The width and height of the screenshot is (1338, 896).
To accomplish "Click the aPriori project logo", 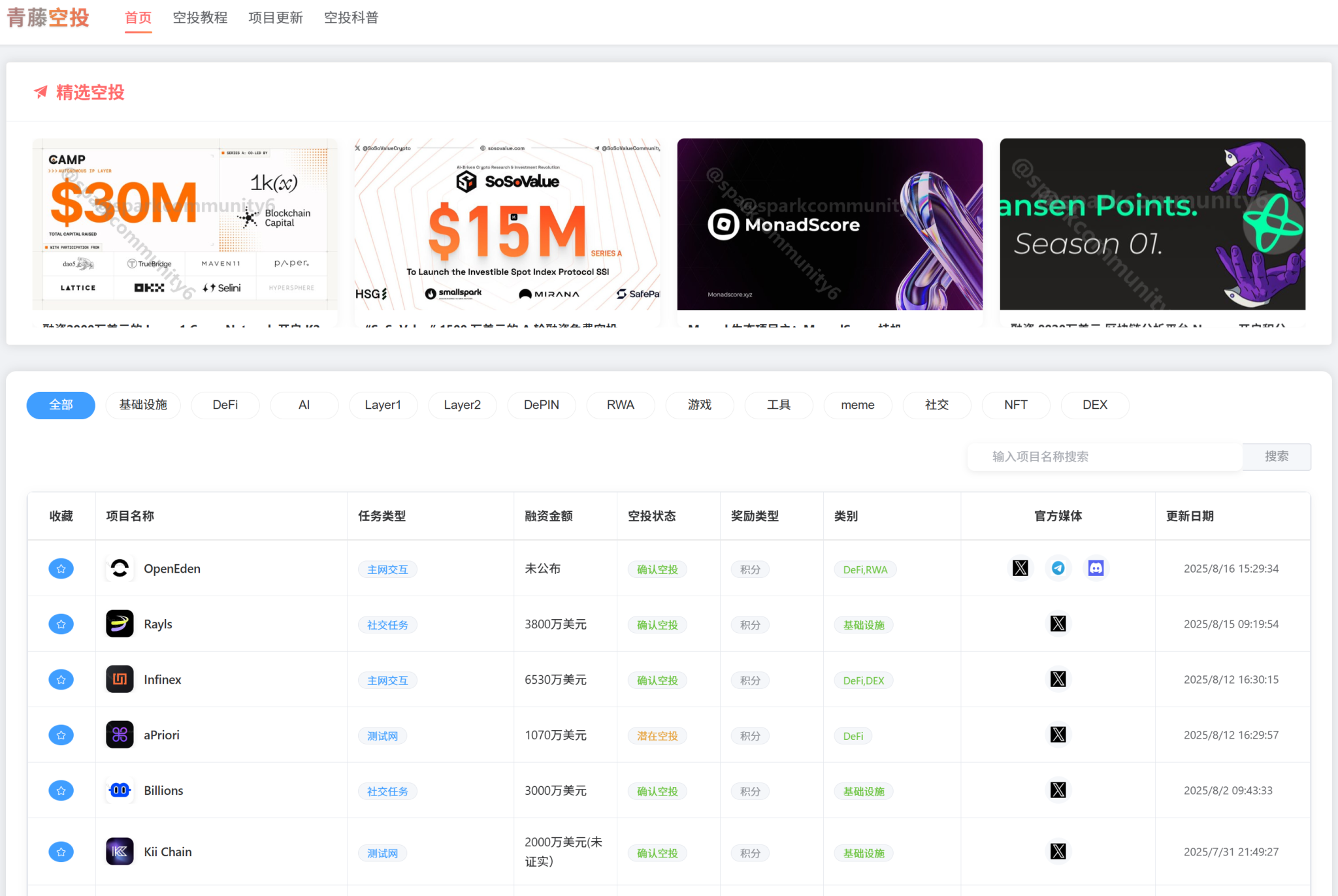I will [120, 735].
